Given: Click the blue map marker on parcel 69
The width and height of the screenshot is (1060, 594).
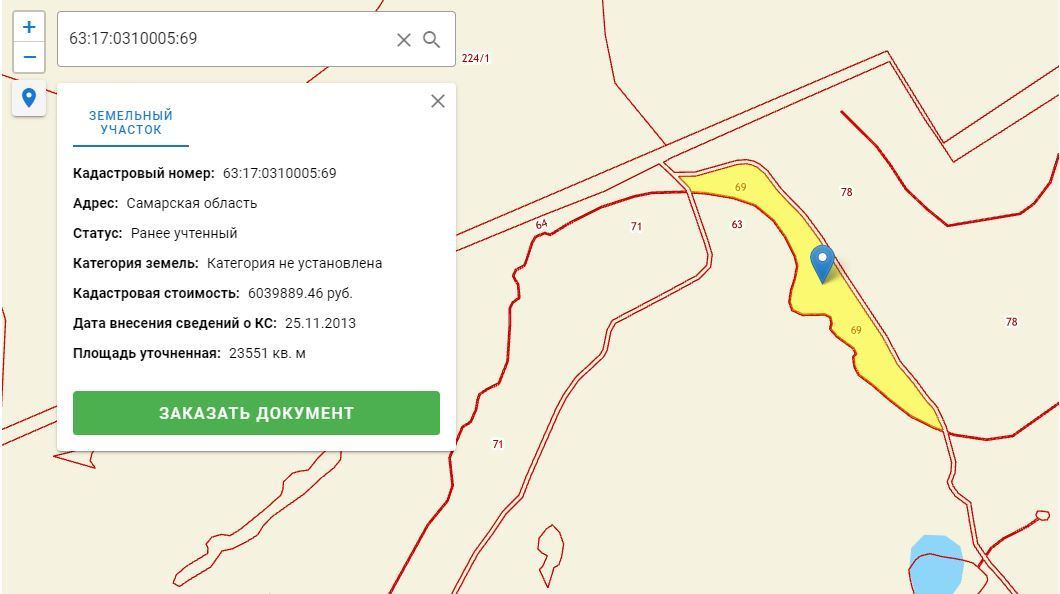Looking at the screenshot, I should 822,263.
